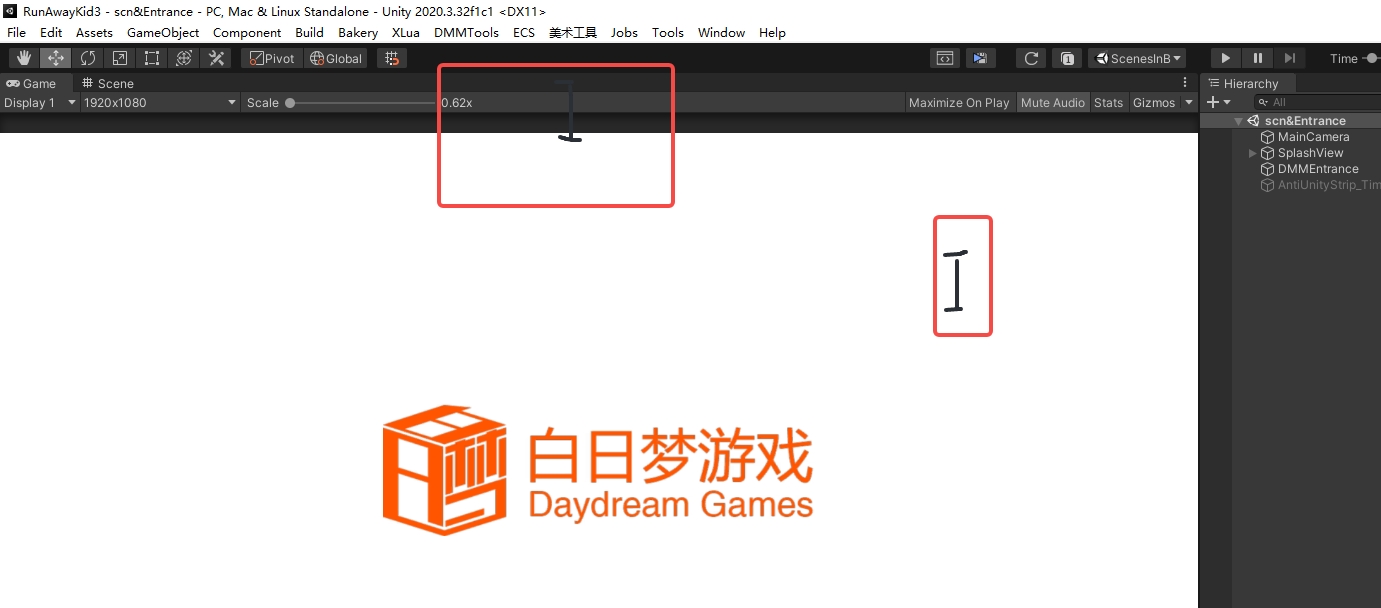1381x608 pixels.
Task: Select the Hierarchy tab
Action: (x=1248, y=83)
